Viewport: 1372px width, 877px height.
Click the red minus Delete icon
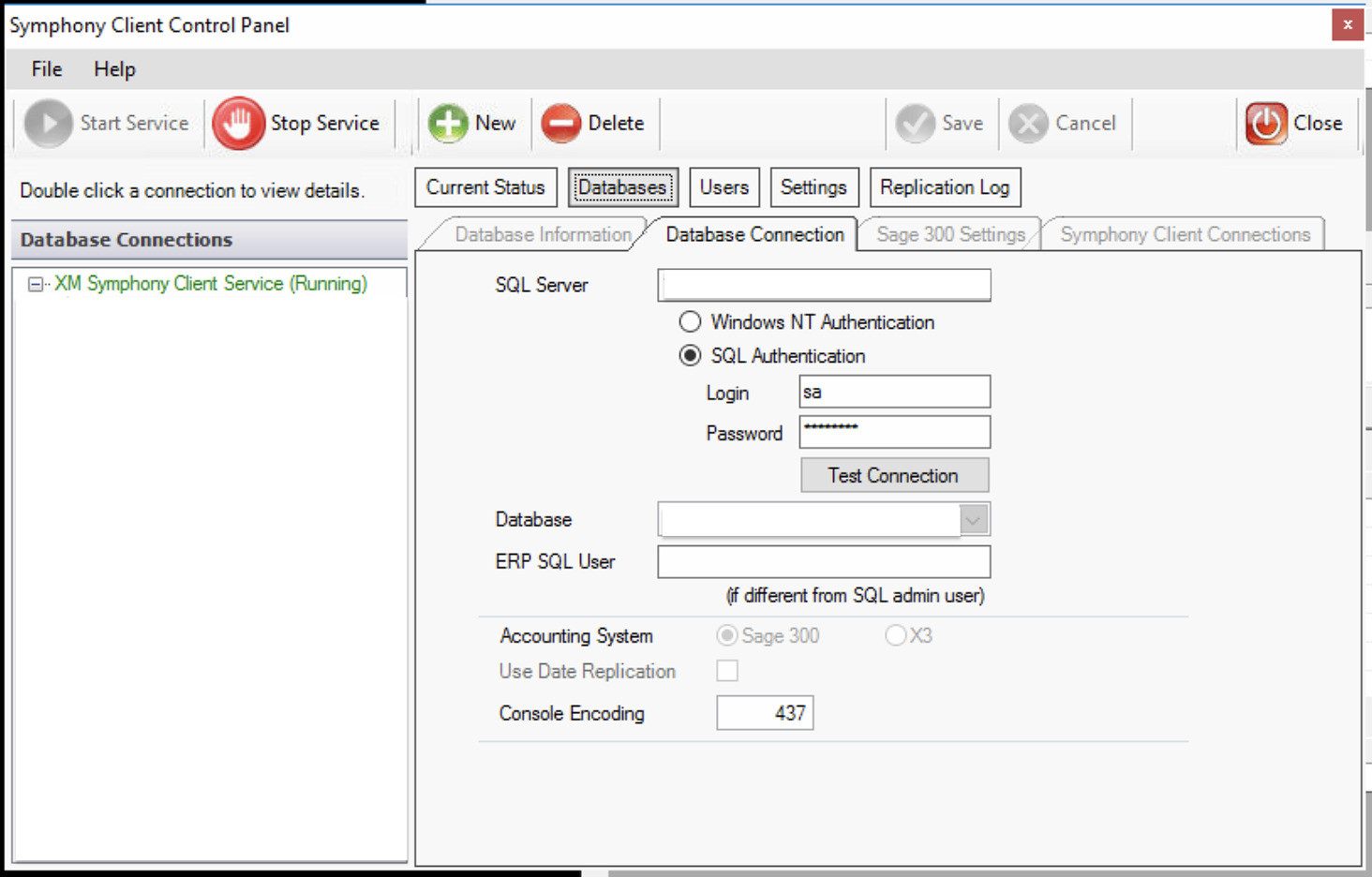click(x=561, y=123)
